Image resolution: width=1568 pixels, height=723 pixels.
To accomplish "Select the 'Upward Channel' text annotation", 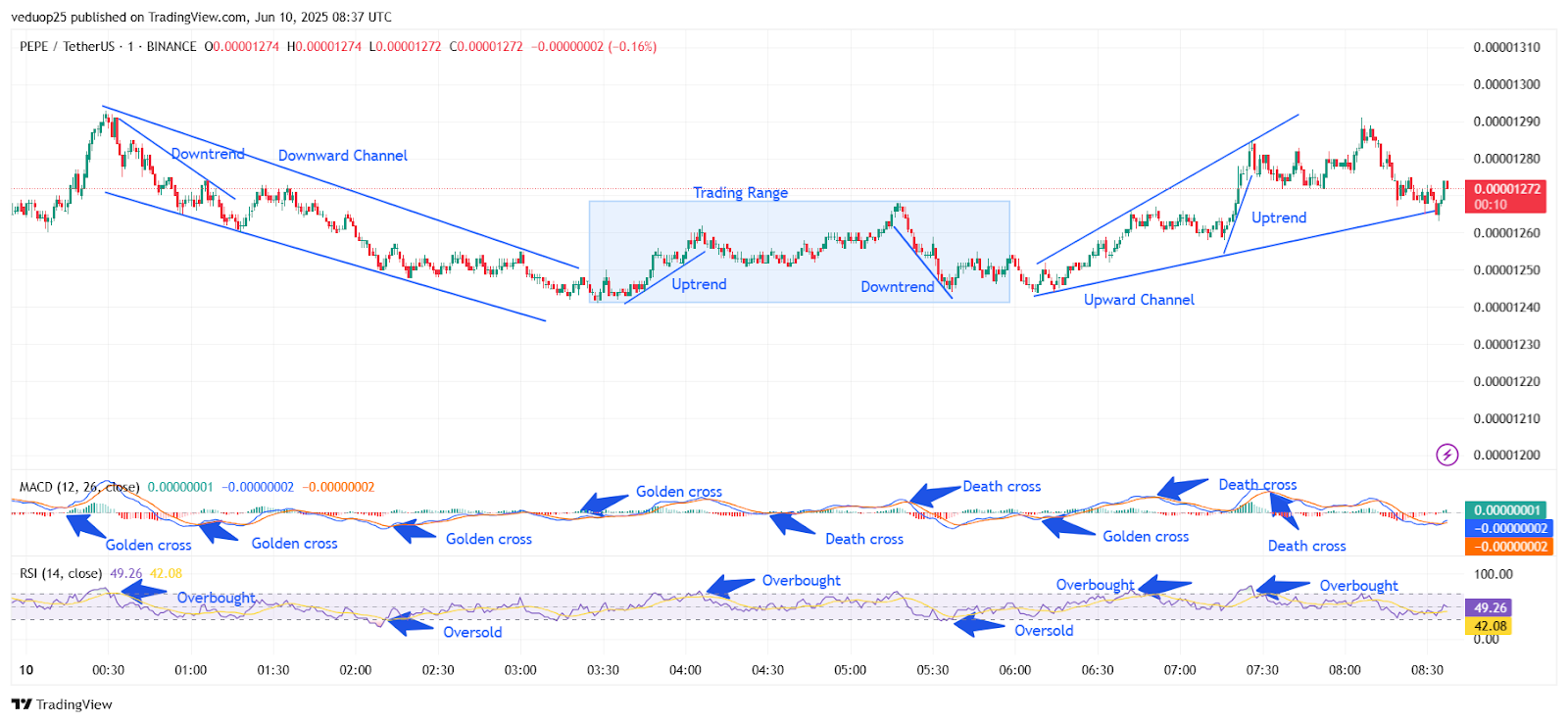I will 1139,300.
